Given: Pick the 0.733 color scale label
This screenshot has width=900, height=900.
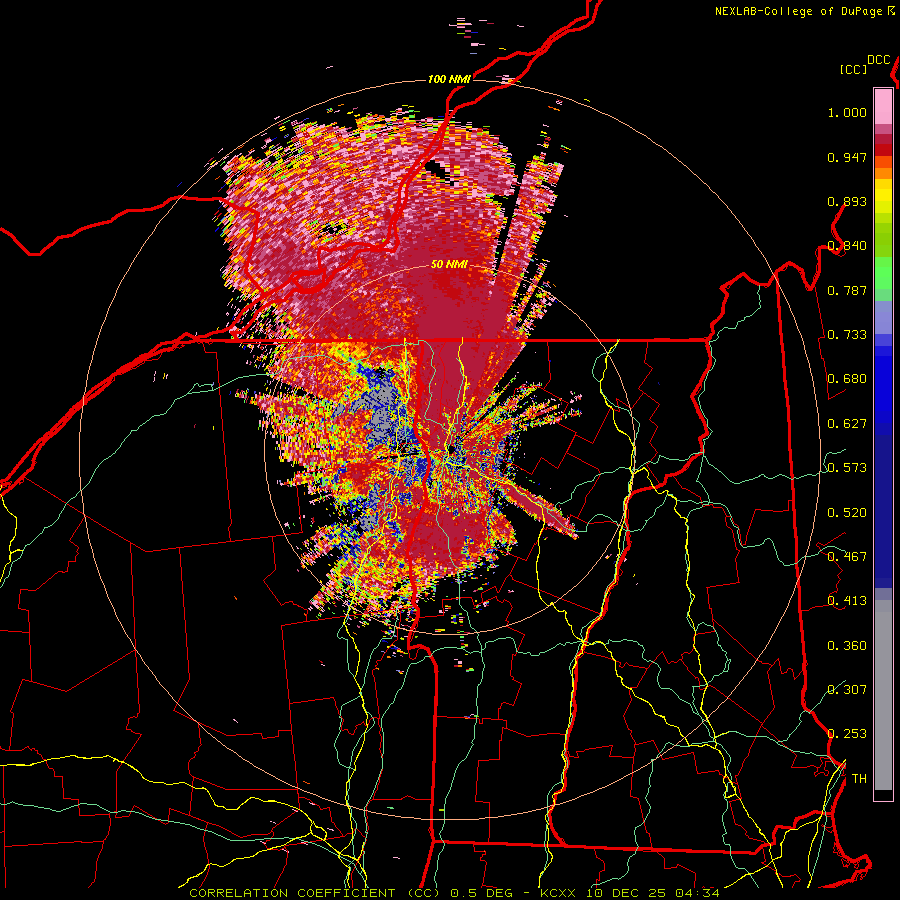Looking at the screenshot, I should (847, 335).
